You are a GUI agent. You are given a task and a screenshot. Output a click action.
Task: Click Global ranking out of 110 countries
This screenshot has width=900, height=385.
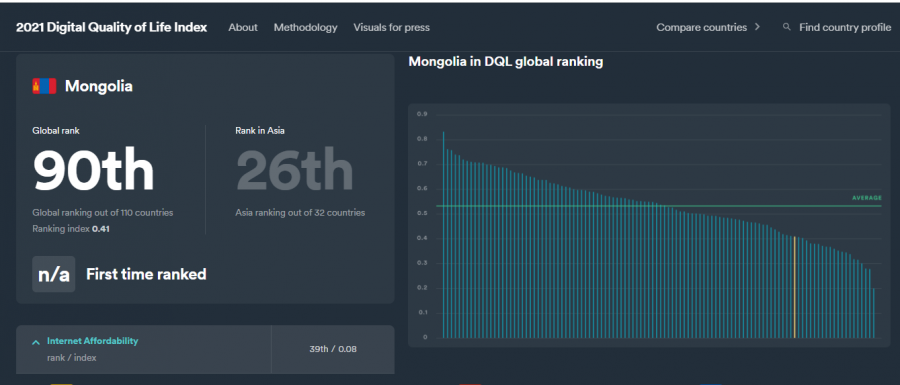pos(103,213)
